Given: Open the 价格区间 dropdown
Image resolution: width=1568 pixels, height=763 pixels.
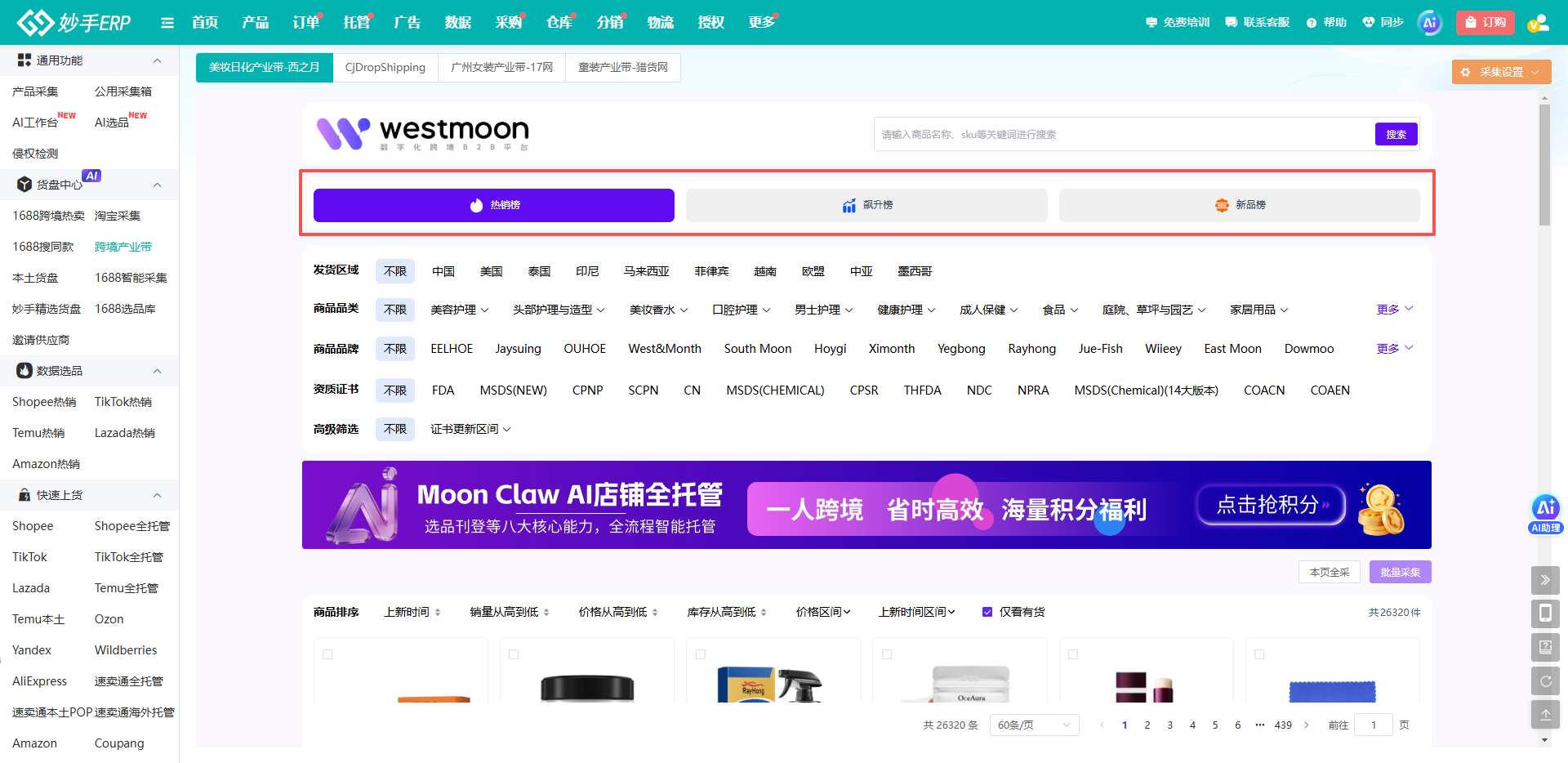Looking at the screenshot, I should (x=823, y=612).
